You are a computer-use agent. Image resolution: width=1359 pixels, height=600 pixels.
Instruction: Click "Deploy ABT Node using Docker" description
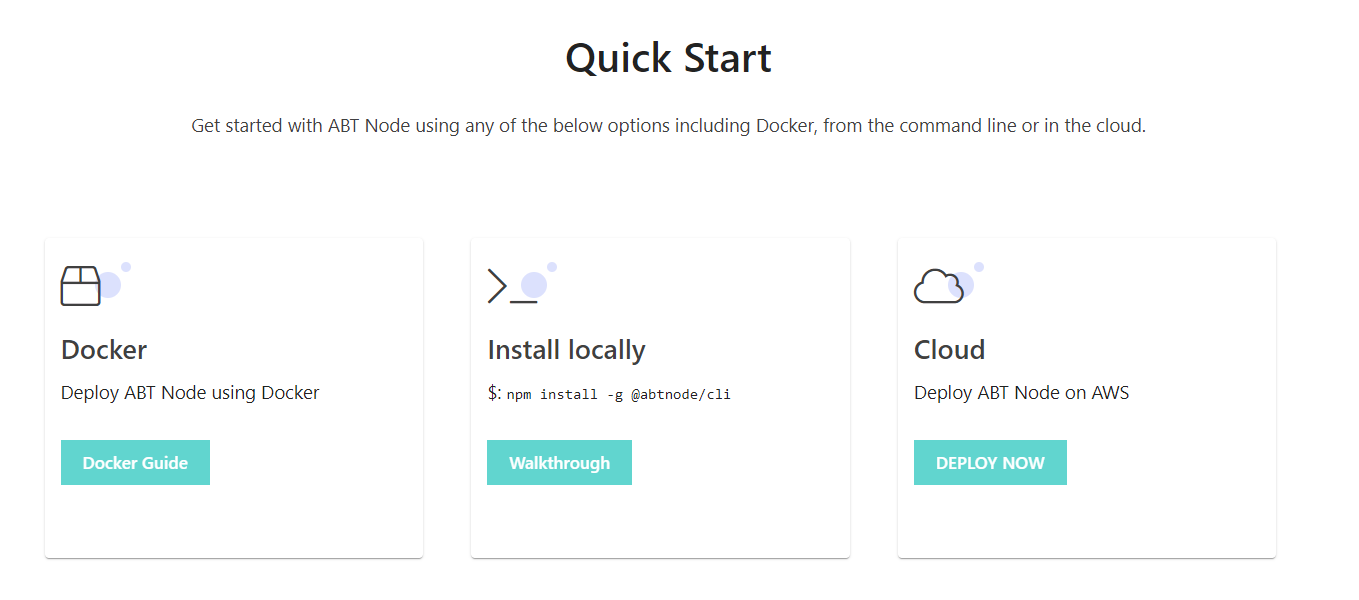click(190, 393)
